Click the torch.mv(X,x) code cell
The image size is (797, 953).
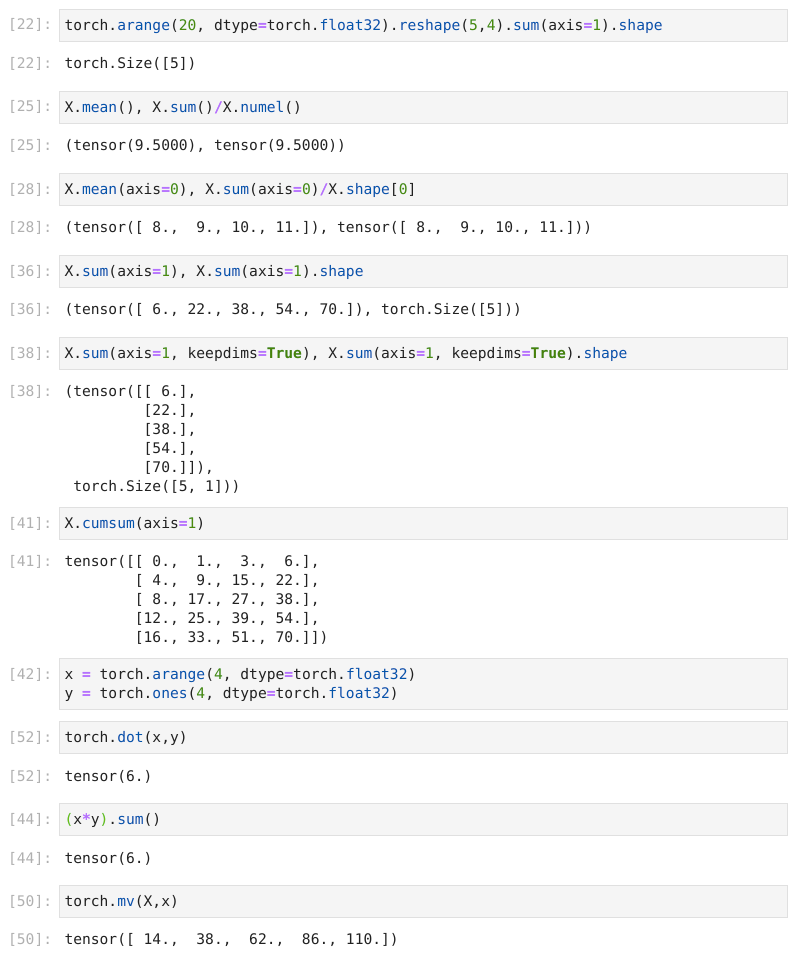point(423,901)
